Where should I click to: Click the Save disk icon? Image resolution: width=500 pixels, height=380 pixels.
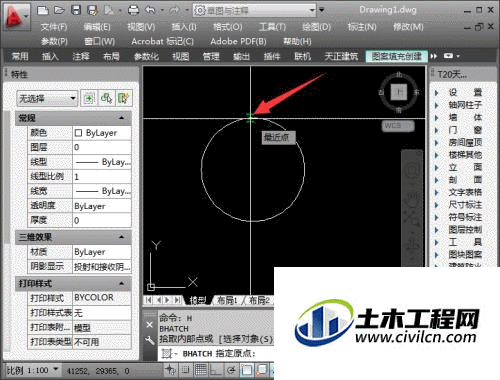(76, 10)
